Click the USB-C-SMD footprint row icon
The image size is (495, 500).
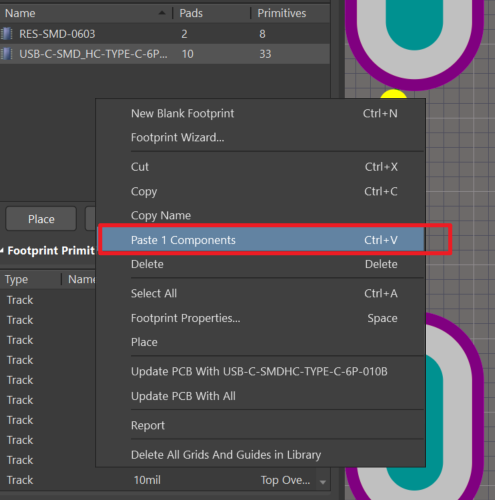[x=7, y=54]
